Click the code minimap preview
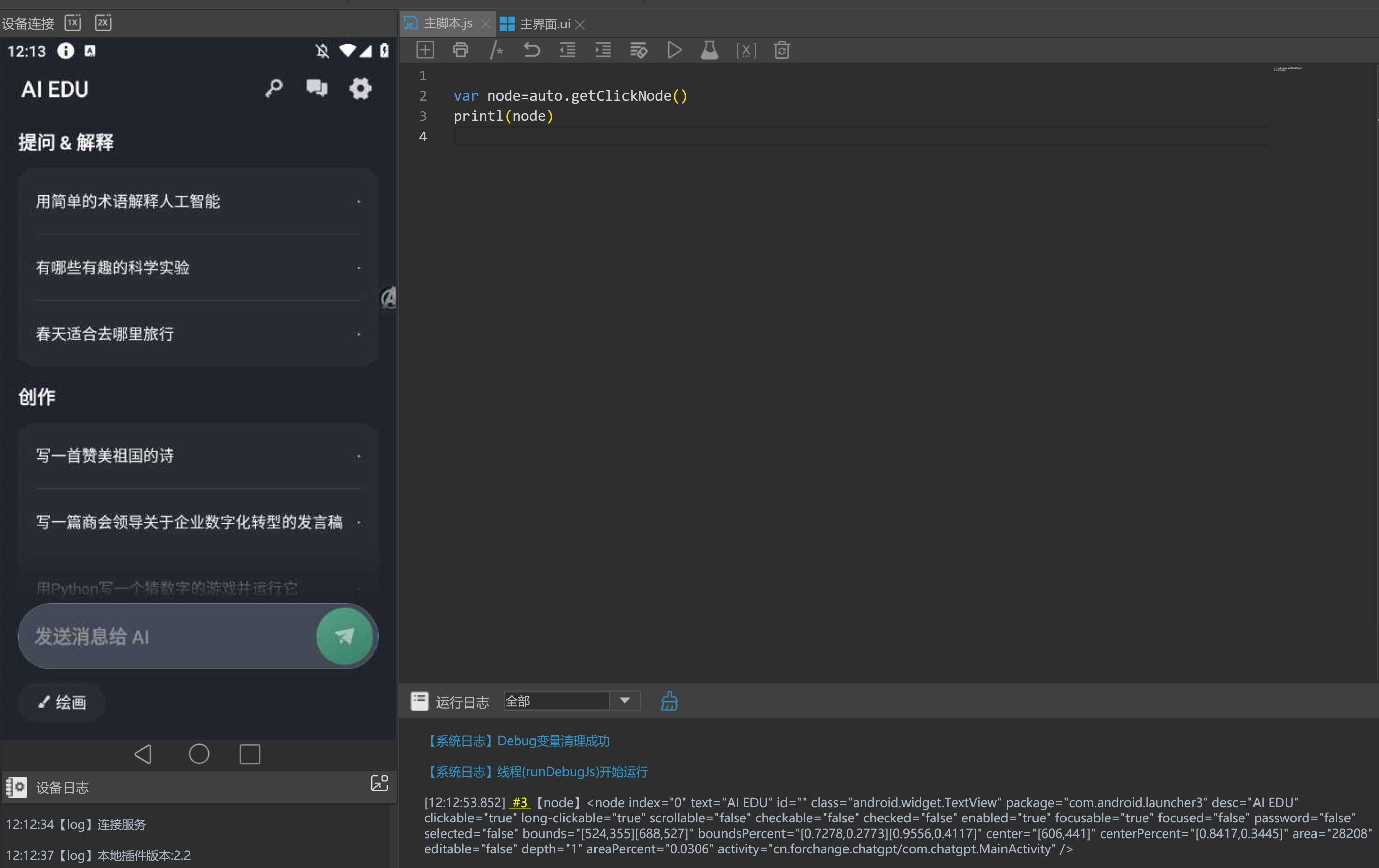The width and height of the screenshot is (1379, 868). point(1288,69)
